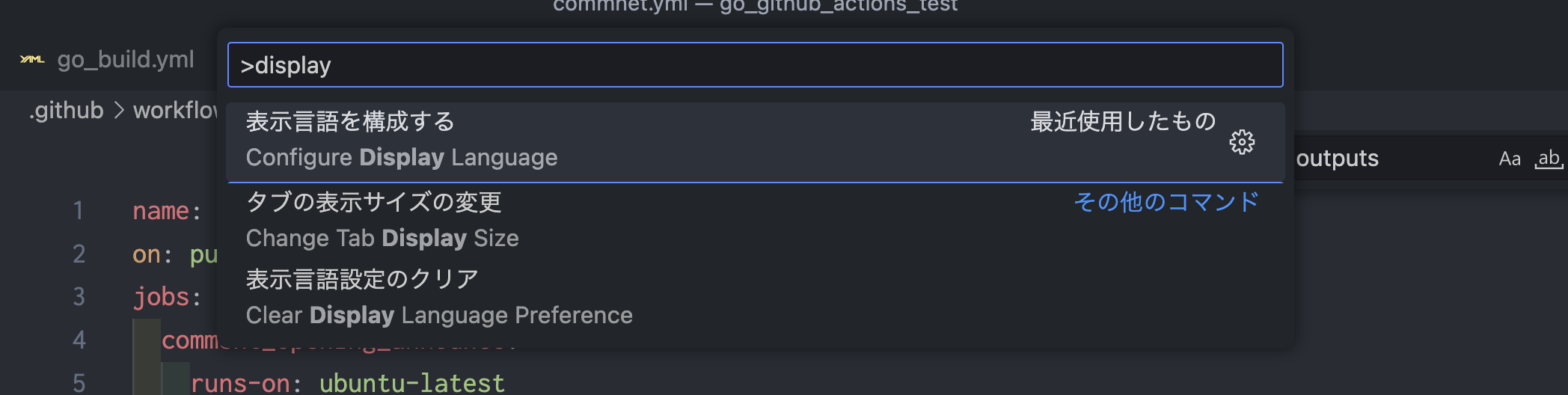The image size is (1568, 395).
Task: Open the .github breadcrumb segment
Action: (67, 111)
